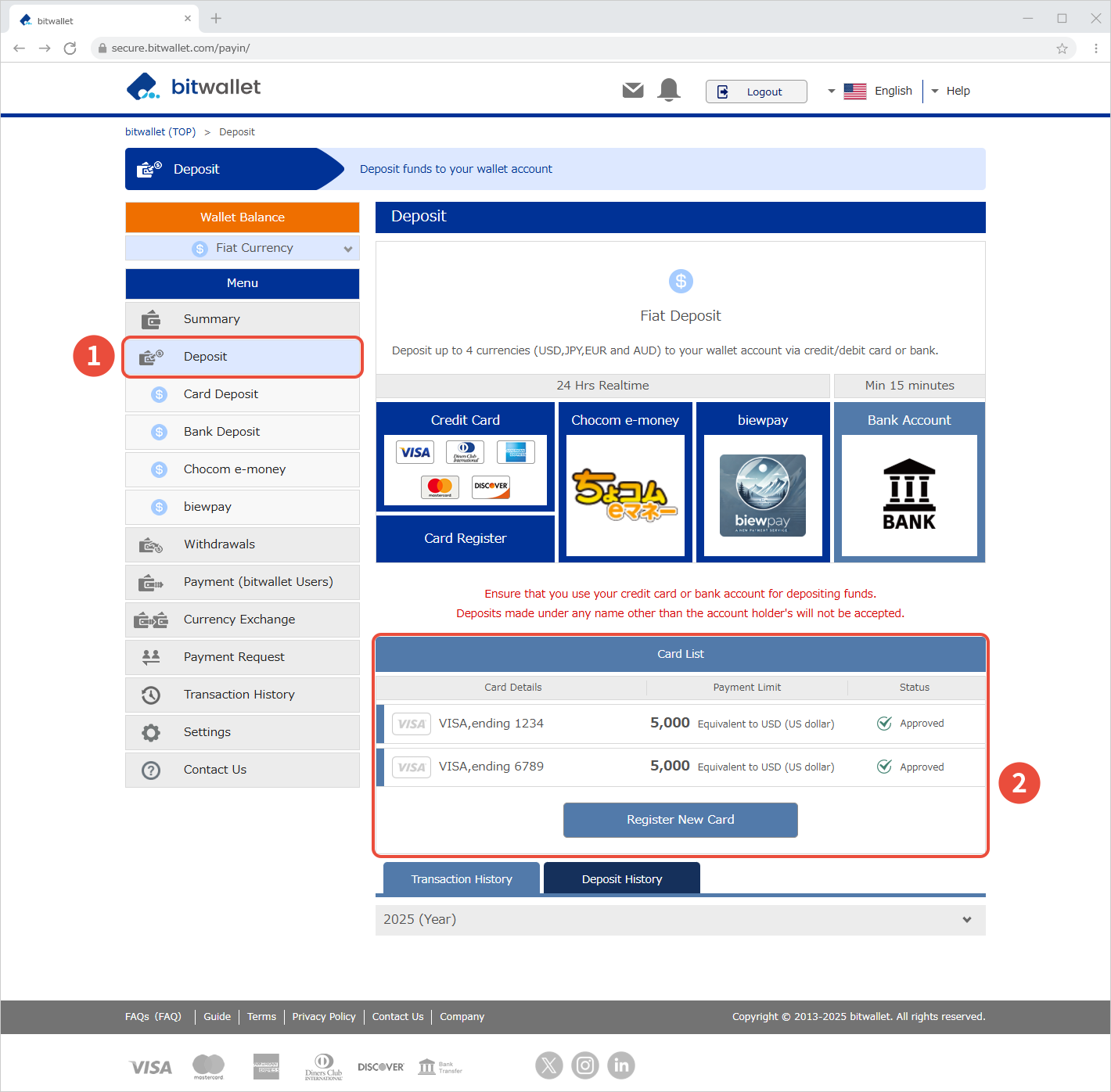
Task: Click the Logout button
Action: coord(756,92)
